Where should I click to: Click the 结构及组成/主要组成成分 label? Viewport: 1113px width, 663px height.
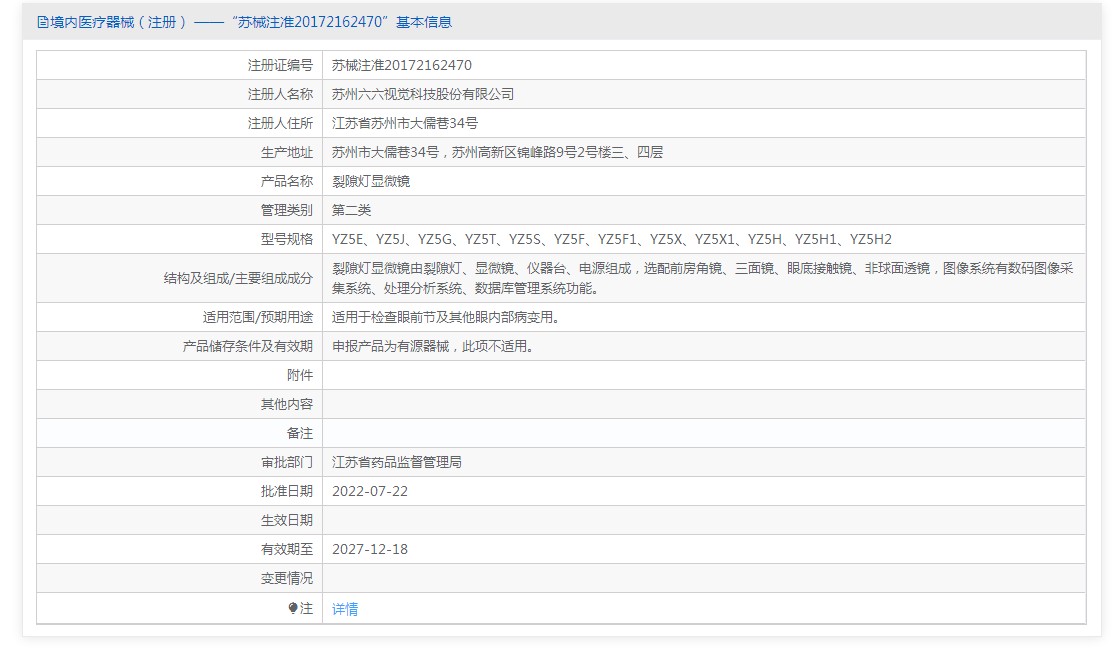click(238, 278)
